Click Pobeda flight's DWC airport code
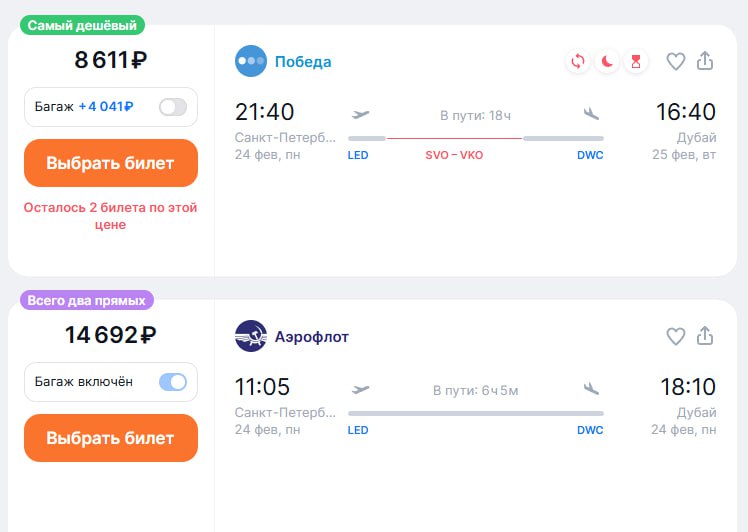The width and height of the screenshot is (748, 532). click(x=590, y=155)
